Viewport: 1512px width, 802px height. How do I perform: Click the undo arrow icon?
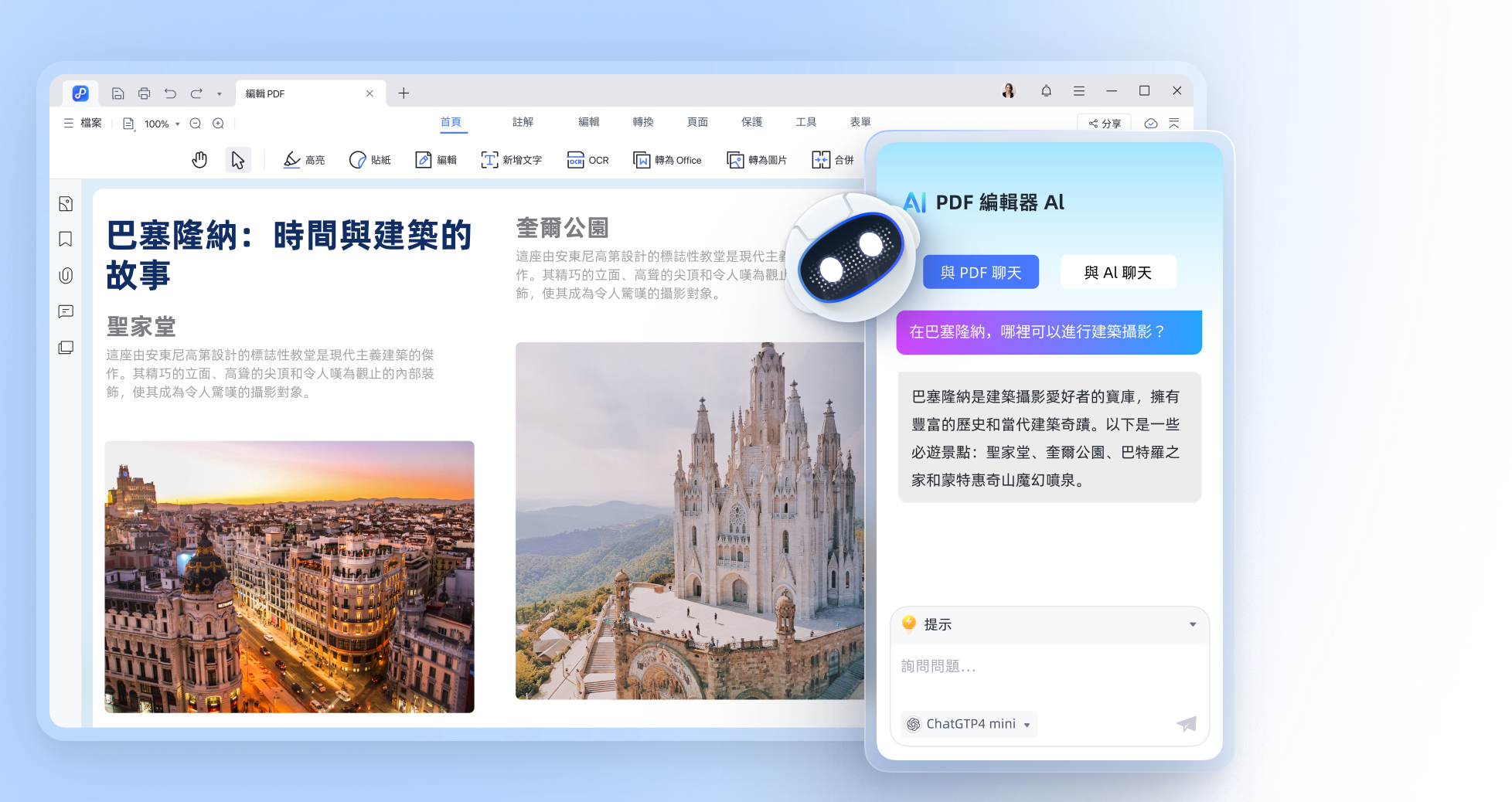(170, 93)
